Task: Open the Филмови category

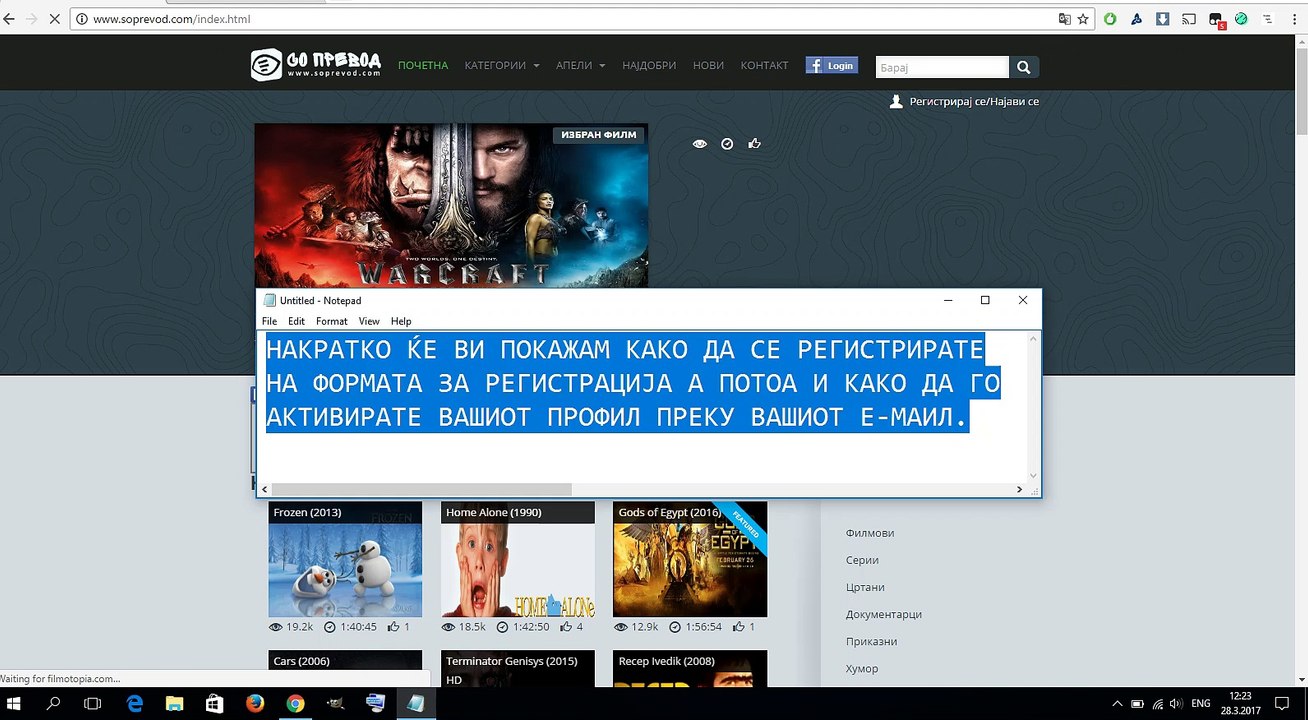Action: 870,533
